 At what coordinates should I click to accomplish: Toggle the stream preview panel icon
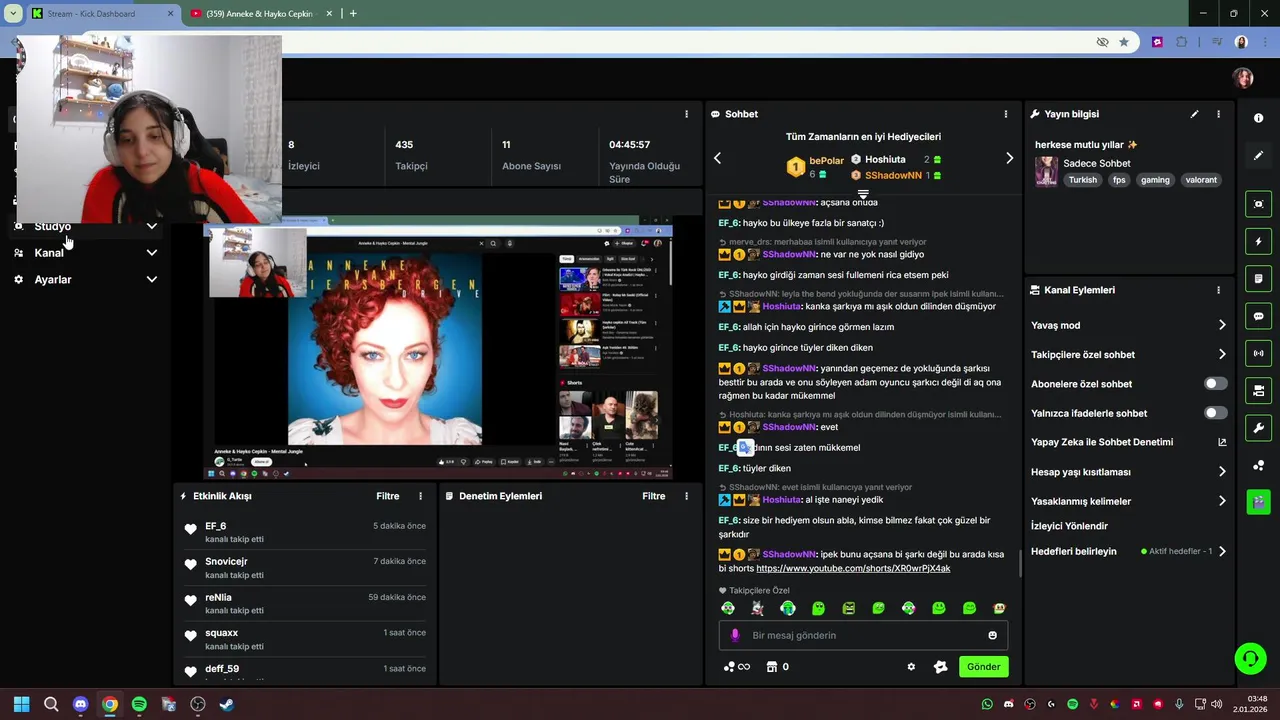point(1258,204)
